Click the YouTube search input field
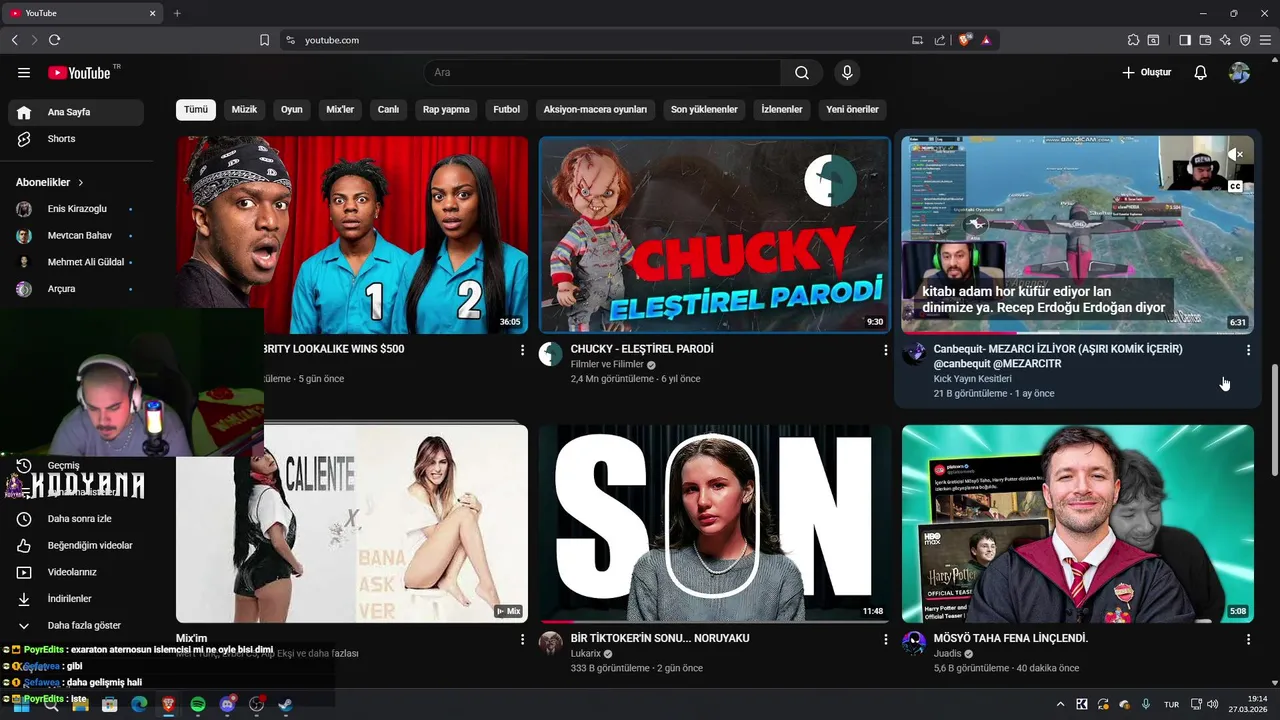This screenshot has width=1280, height=720. pyautogui.click(x=602, y=73)
